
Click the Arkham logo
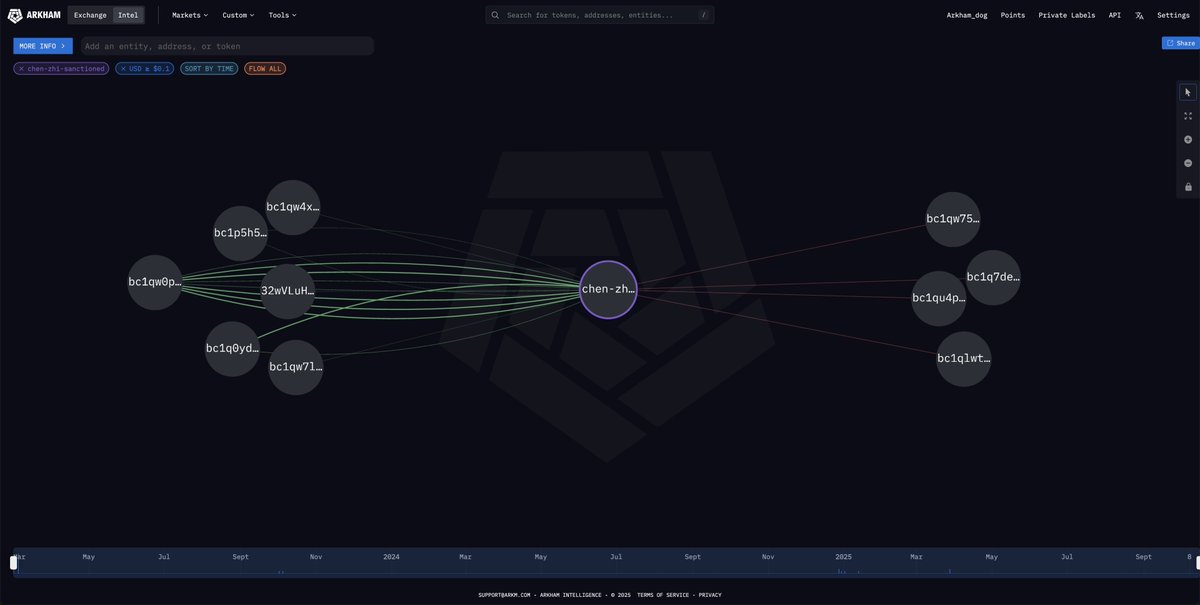(x=35, y=15)
